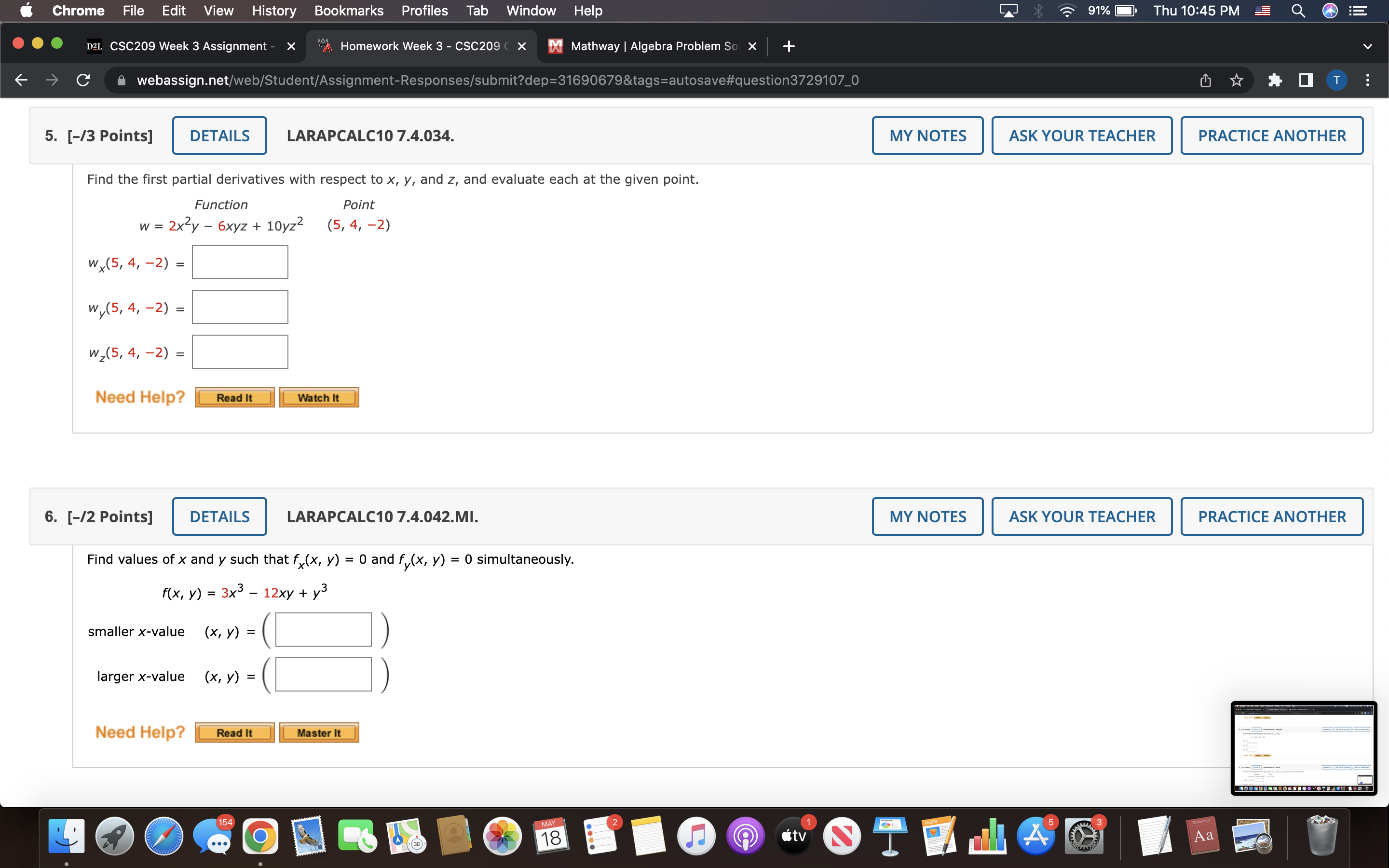Open Apple Music from the Dock

coord(696,837)
